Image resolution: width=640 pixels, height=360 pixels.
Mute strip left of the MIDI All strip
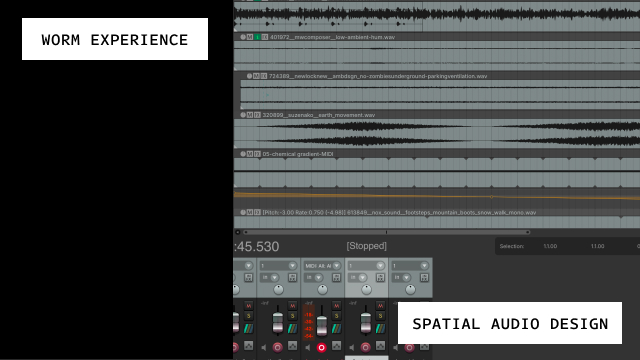[292, 306]
